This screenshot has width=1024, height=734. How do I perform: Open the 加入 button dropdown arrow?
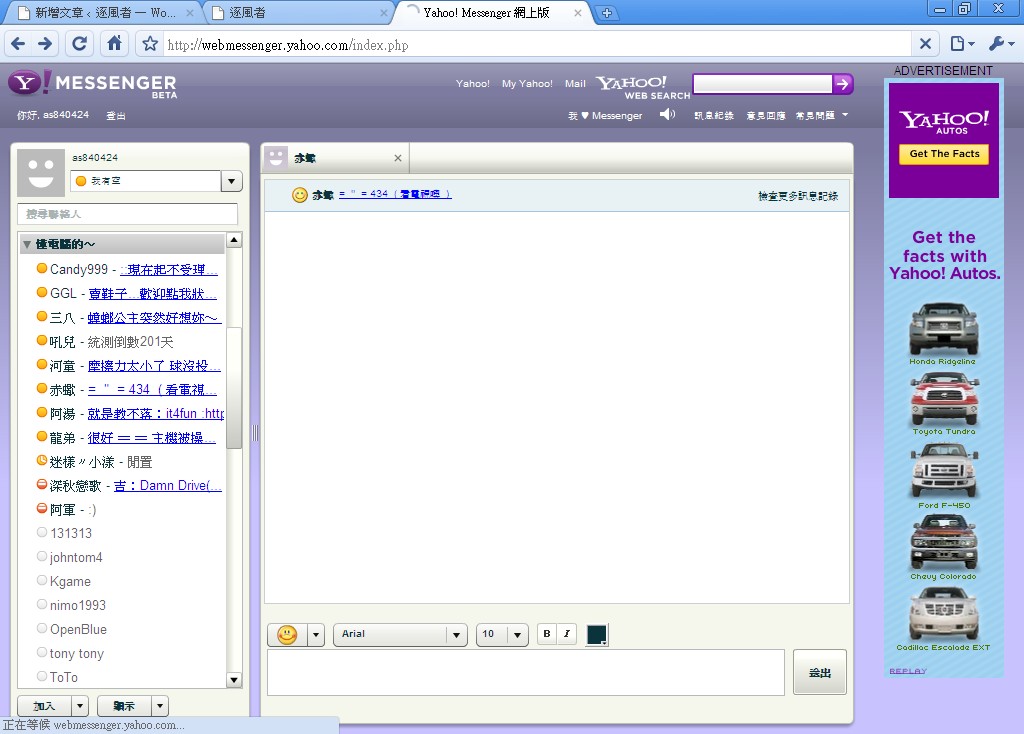pyautogui.click(x=80, y=706)
